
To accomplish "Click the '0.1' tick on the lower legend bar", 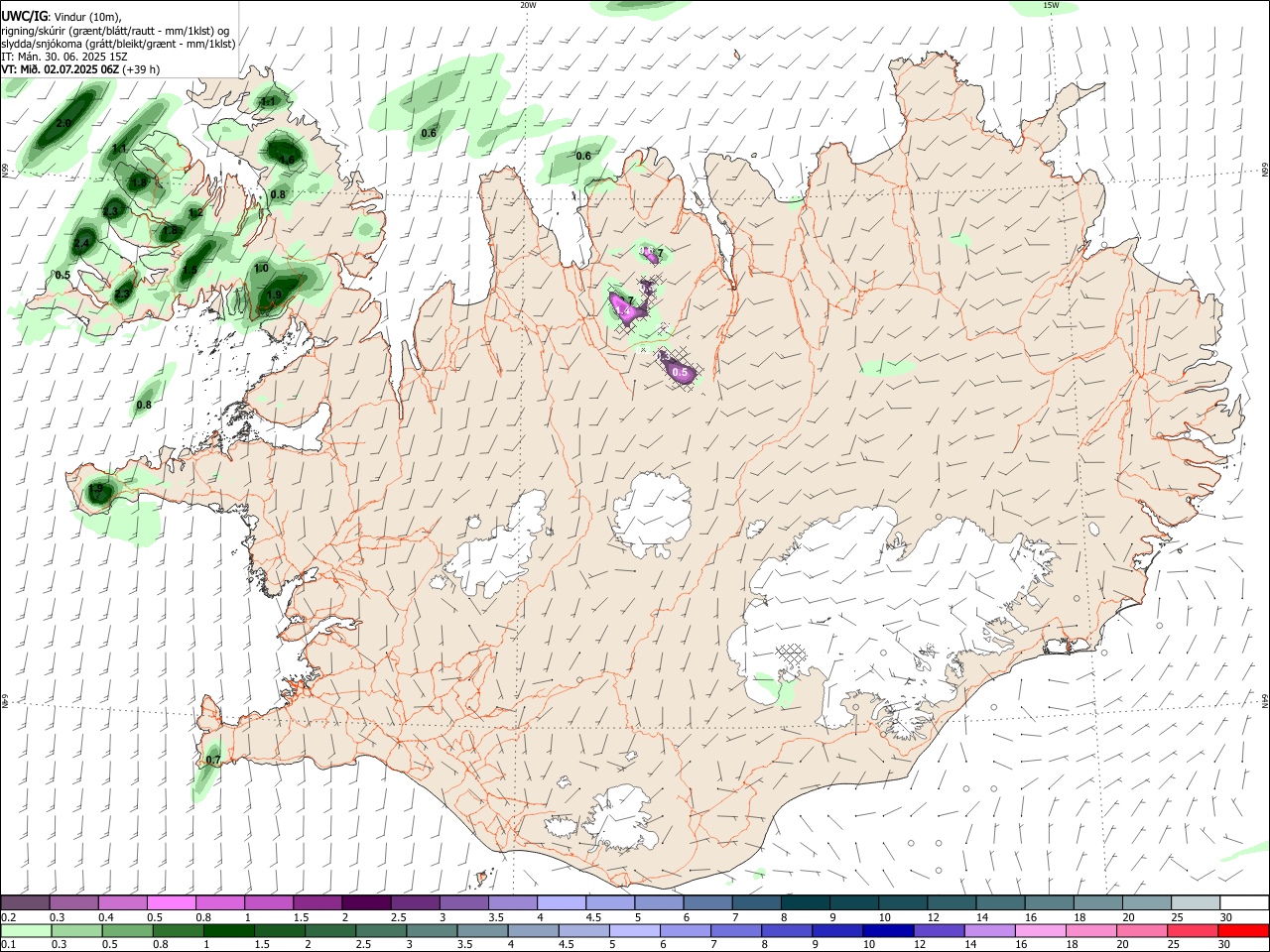I will pyautogui.click(x=7, y=945).
